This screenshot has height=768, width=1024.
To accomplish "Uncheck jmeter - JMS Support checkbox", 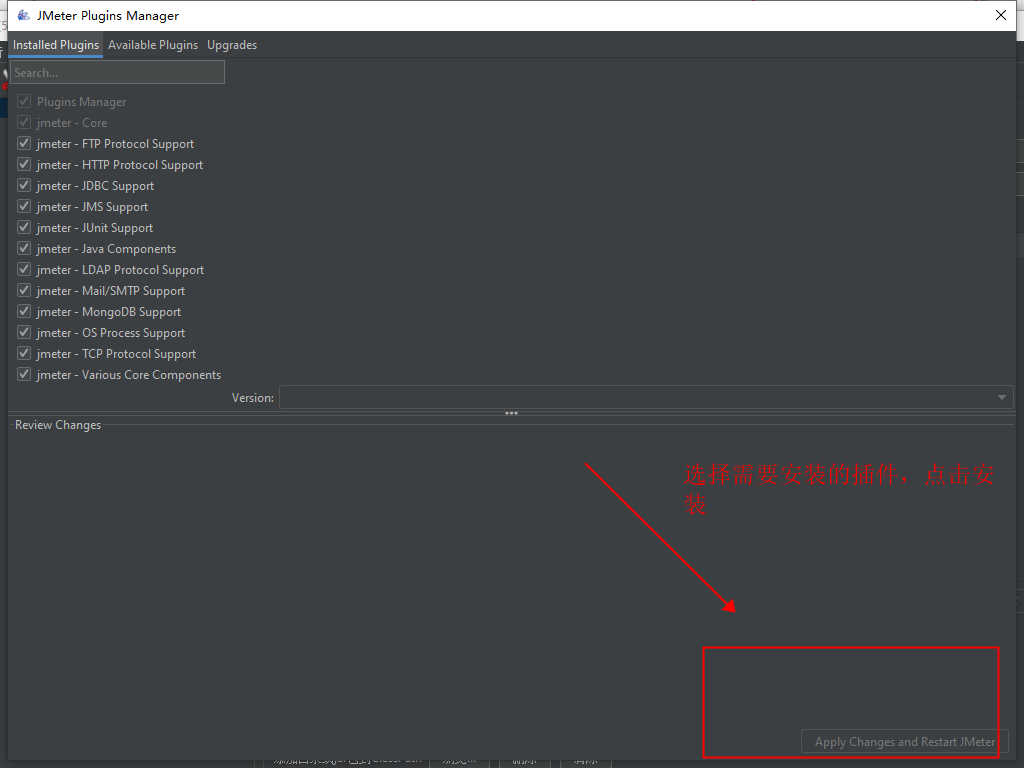I will click(x=24, y=206).
